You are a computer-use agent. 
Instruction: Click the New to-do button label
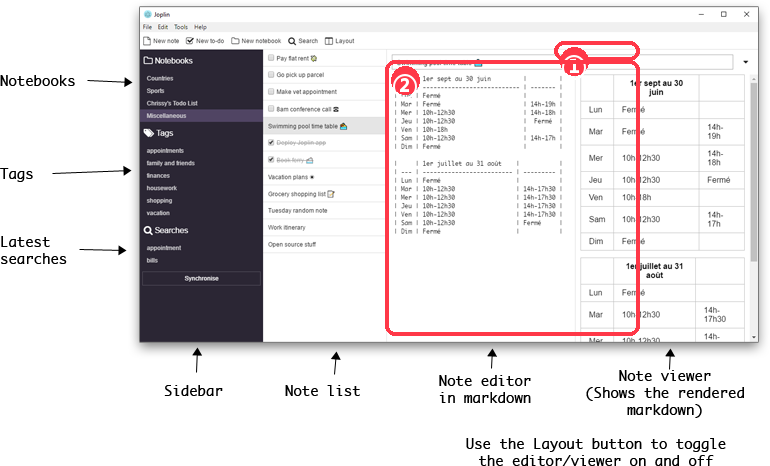point(210,41)
